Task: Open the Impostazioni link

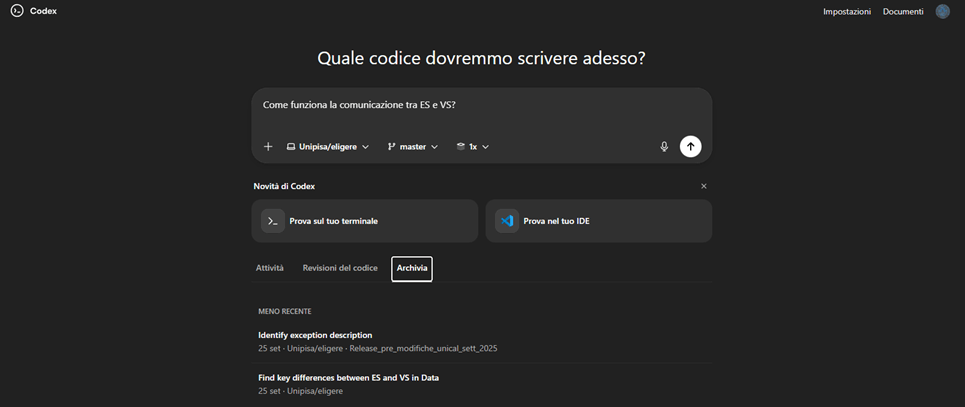Action: coord(846,11)
